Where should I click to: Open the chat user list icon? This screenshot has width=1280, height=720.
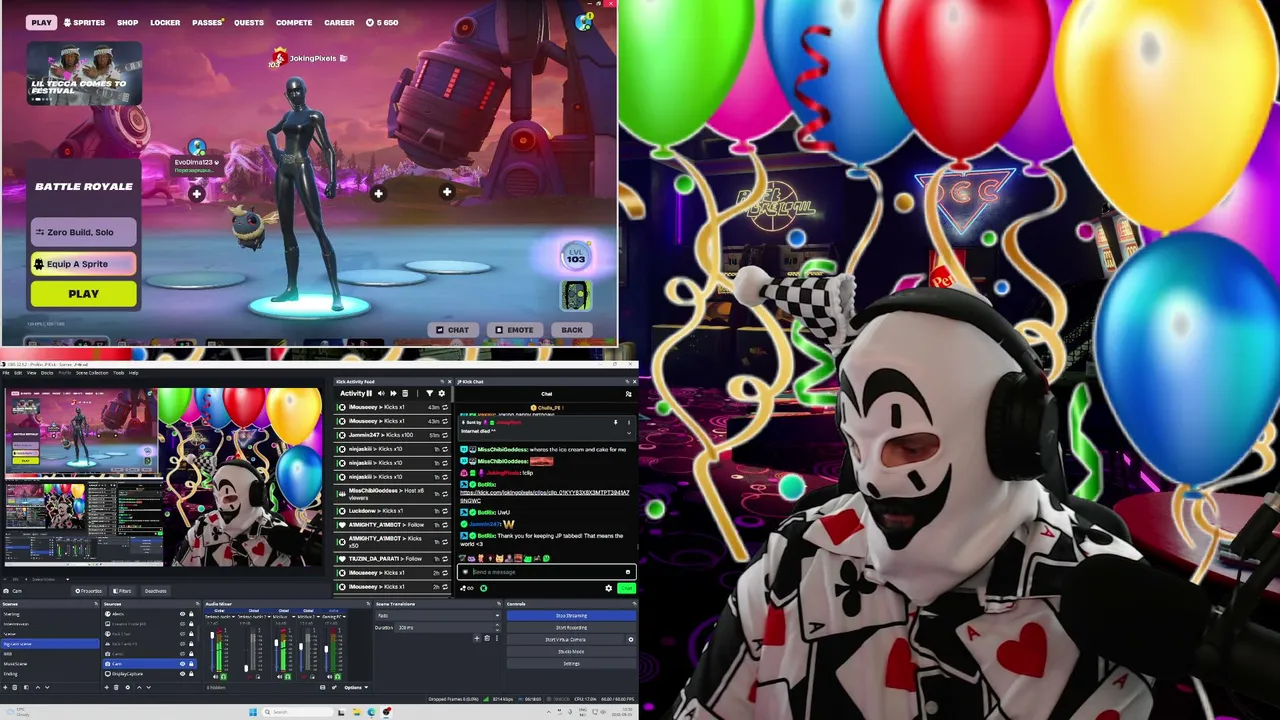pyautogui.click(x=628, y=393)
